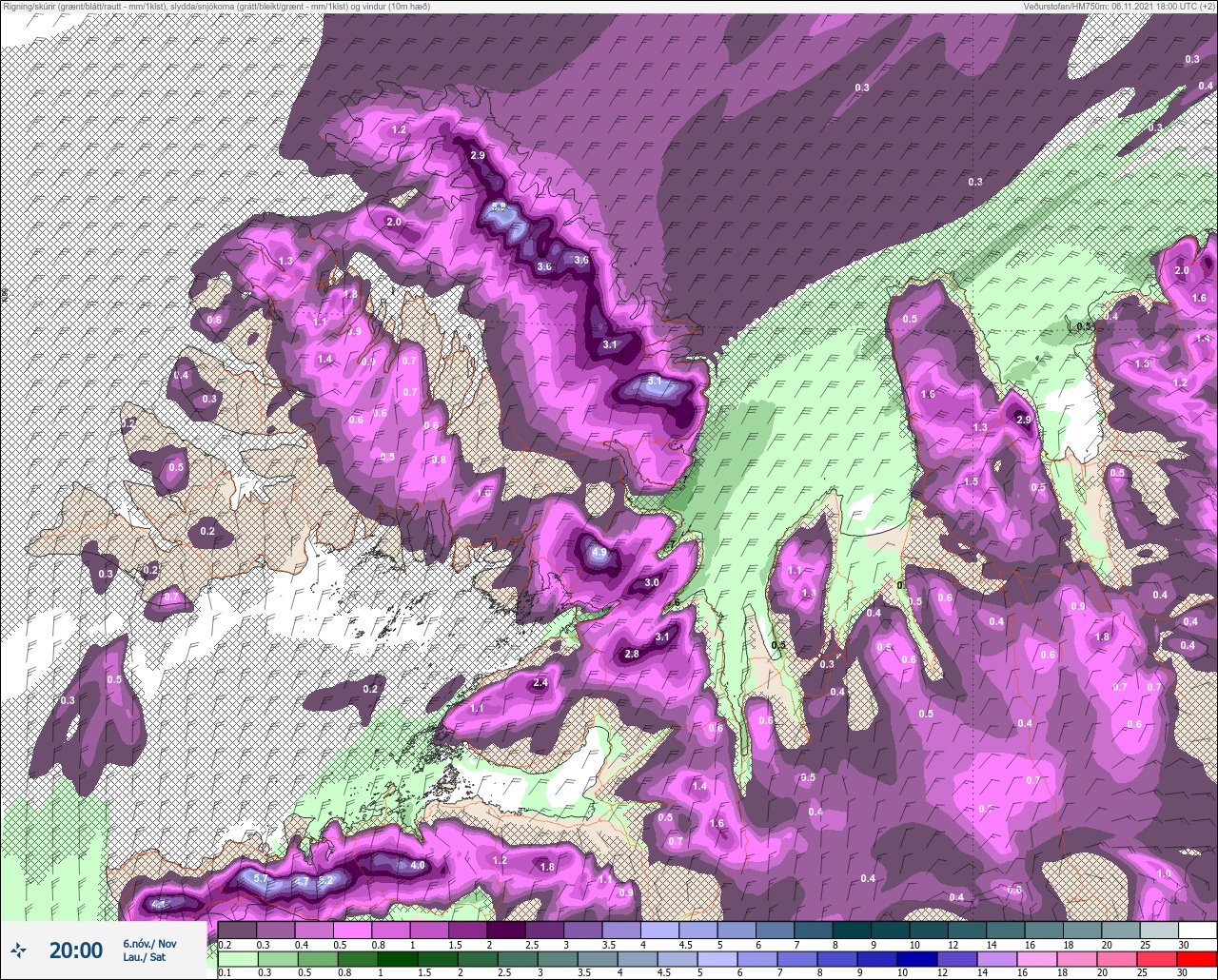The width and height of the screenshot is (1218, 980).
Task: Click the 0.1 label on the lower legend row
Action: click(x=225, y=972)
